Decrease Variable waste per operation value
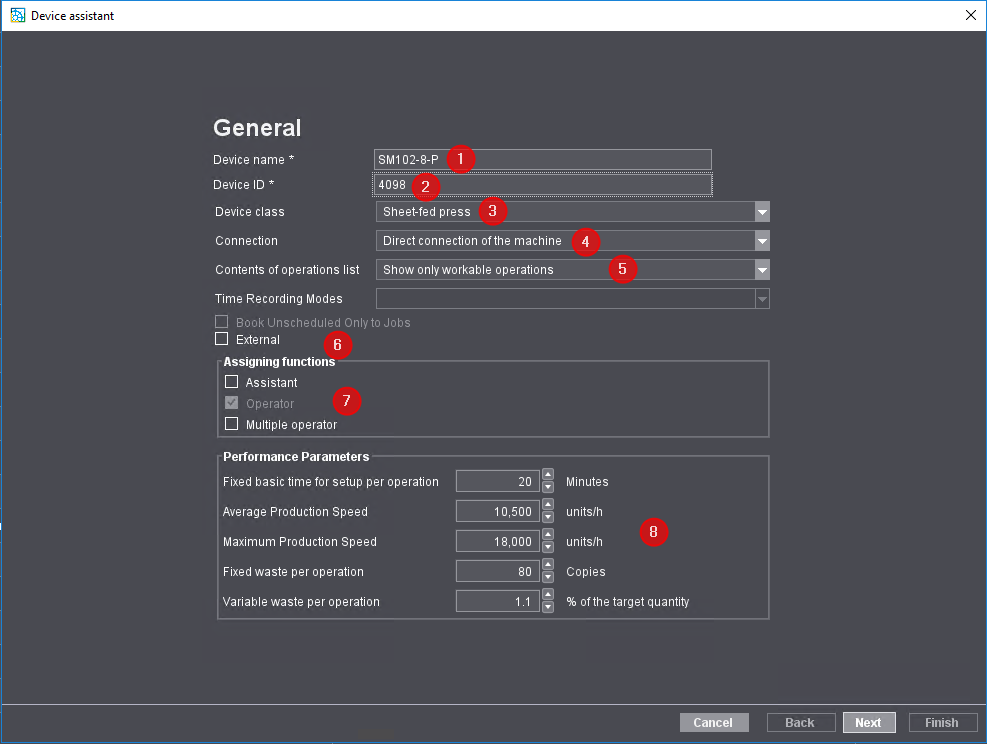The image size is (987, 744). 548,608
